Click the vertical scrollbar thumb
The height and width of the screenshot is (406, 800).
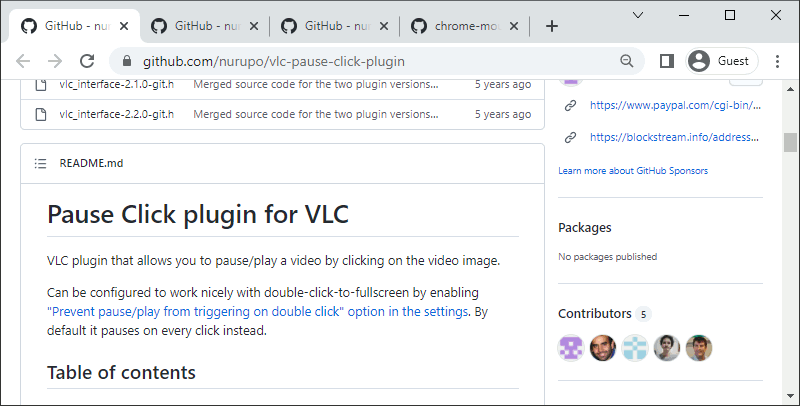point(790,142)
